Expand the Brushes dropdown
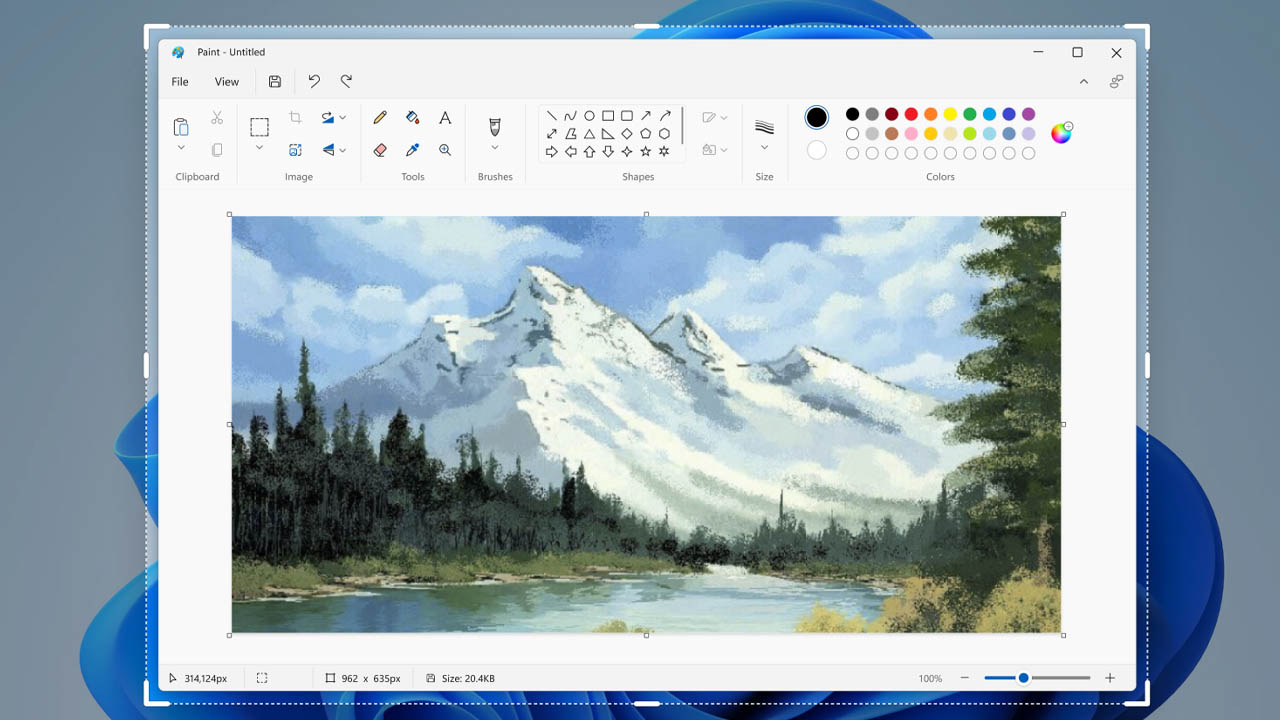 click(495, 146)
